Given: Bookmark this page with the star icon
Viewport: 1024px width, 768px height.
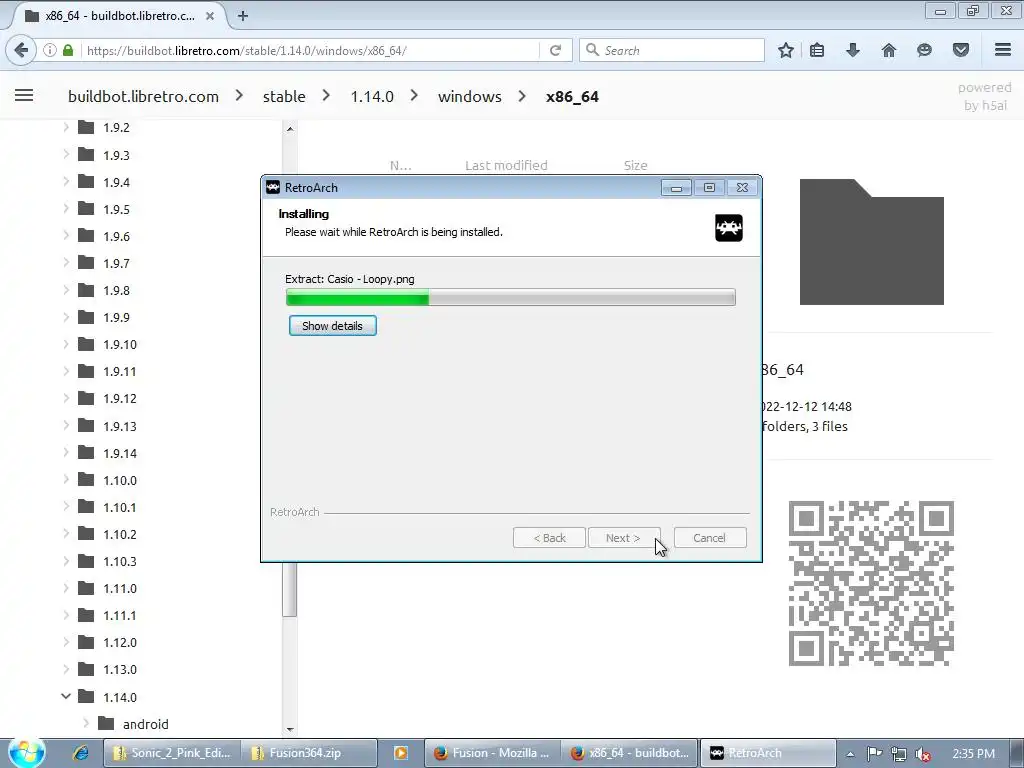Looking at the screenshot, I should click(x=786, y=50).
